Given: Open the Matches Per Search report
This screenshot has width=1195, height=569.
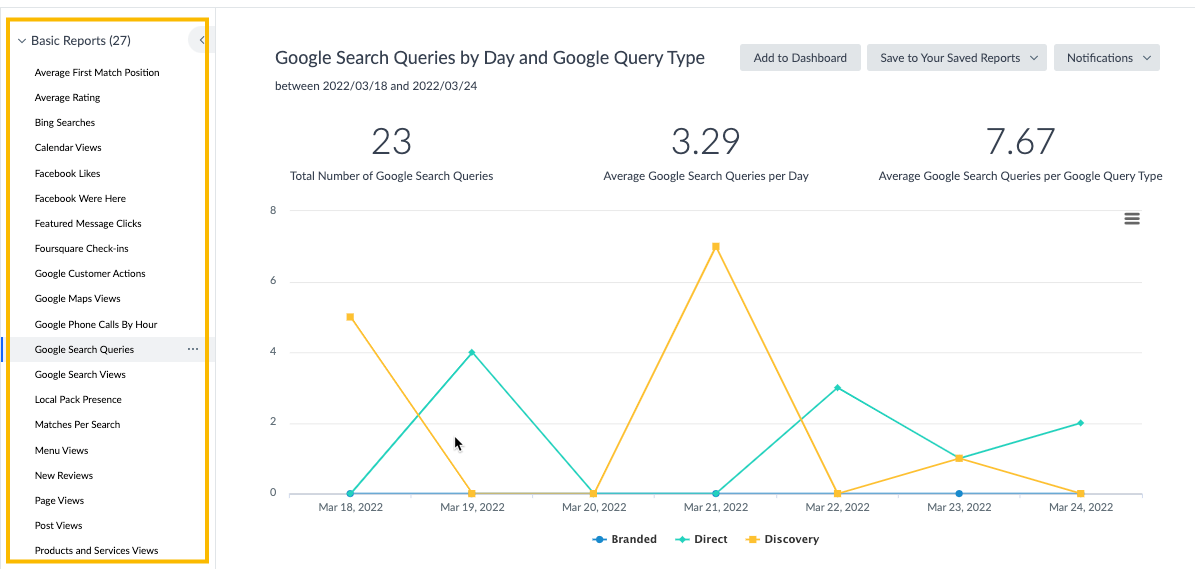Looking at the screenshot, I should (77, 424).
